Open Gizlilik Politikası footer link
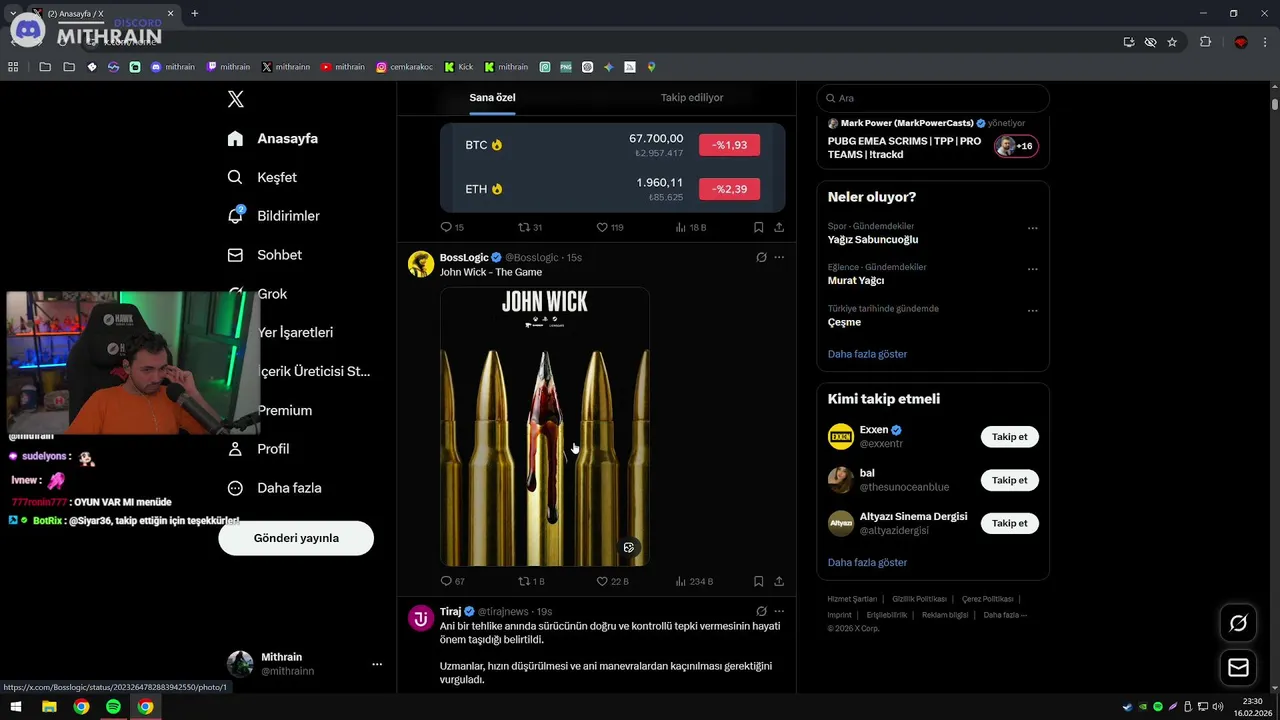The height and width of the screenshot is (720, 1280). point(919,599)
